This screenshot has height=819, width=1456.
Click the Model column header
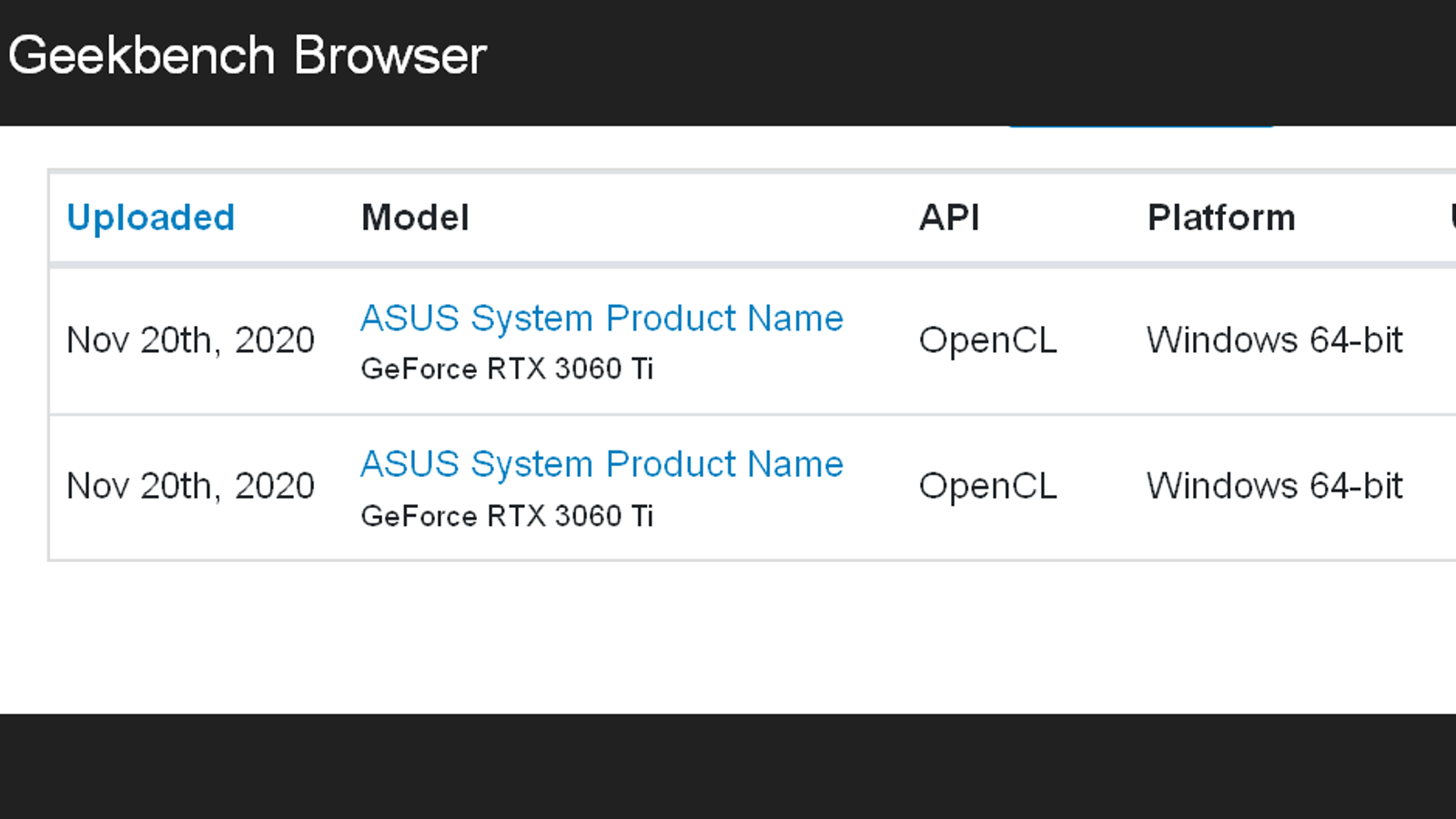[x=415, y=217]
